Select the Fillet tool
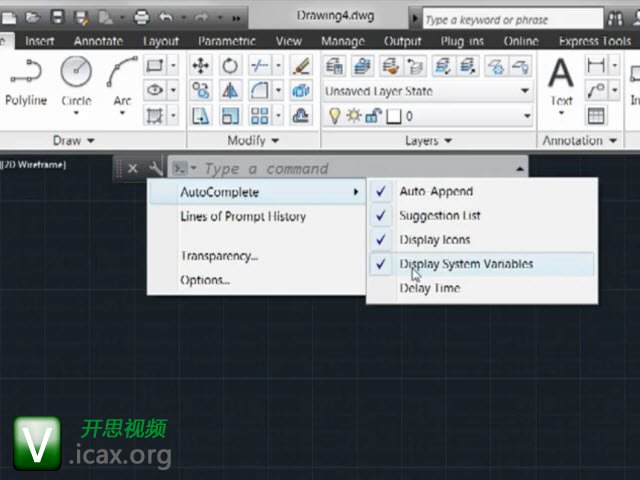The height and width of the screenshot is (480, 640). (x=259, y=91)
